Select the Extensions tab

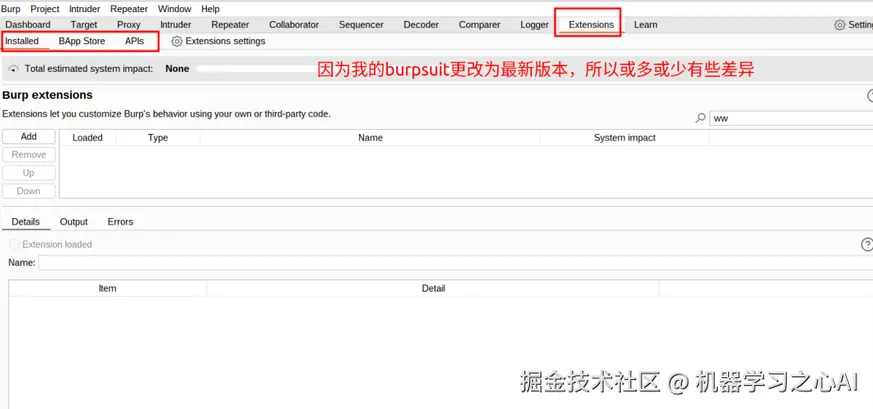coord(591,24)
